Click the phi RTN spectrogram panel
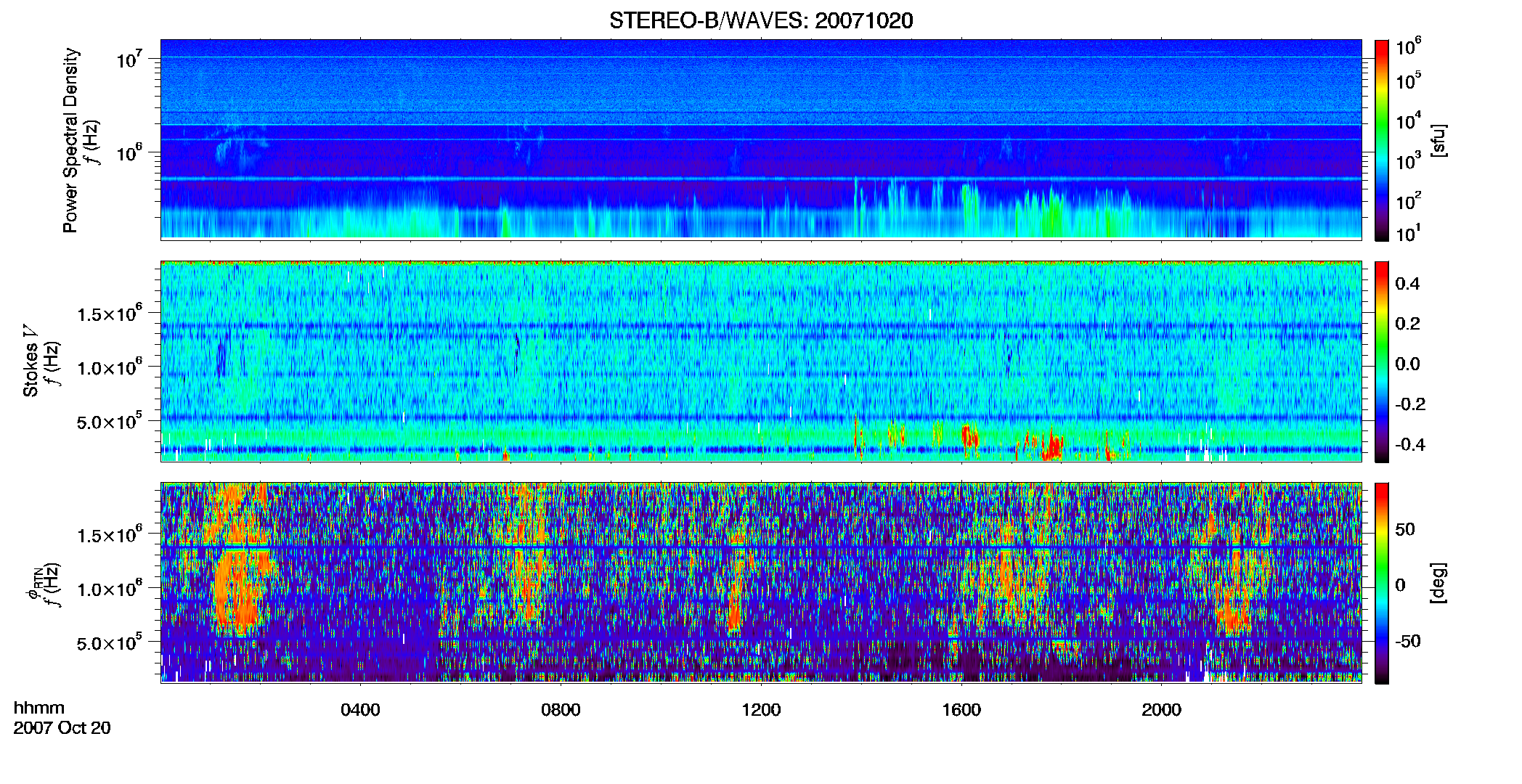This screenshot has width=1522, height=784. pyautogui.click(x=761, y=582)
